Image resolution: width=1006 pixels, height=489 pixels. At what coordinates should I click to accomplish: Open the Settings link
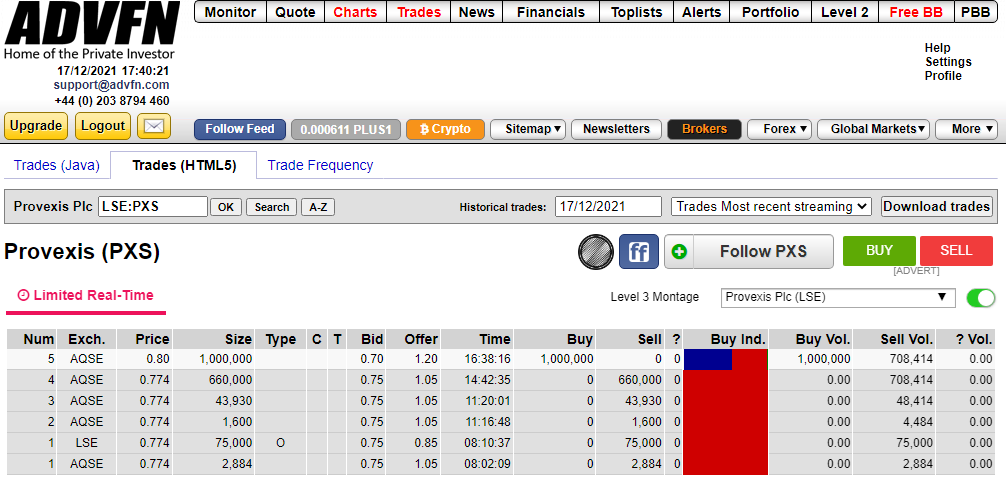click(948, 62)
